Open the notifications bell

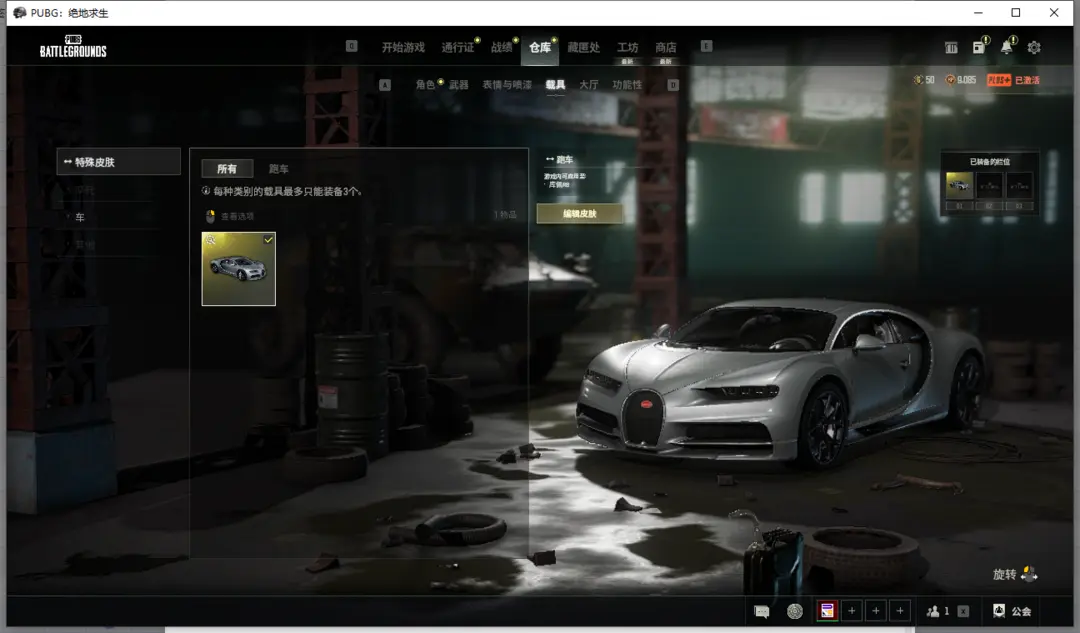point(1006,47)
